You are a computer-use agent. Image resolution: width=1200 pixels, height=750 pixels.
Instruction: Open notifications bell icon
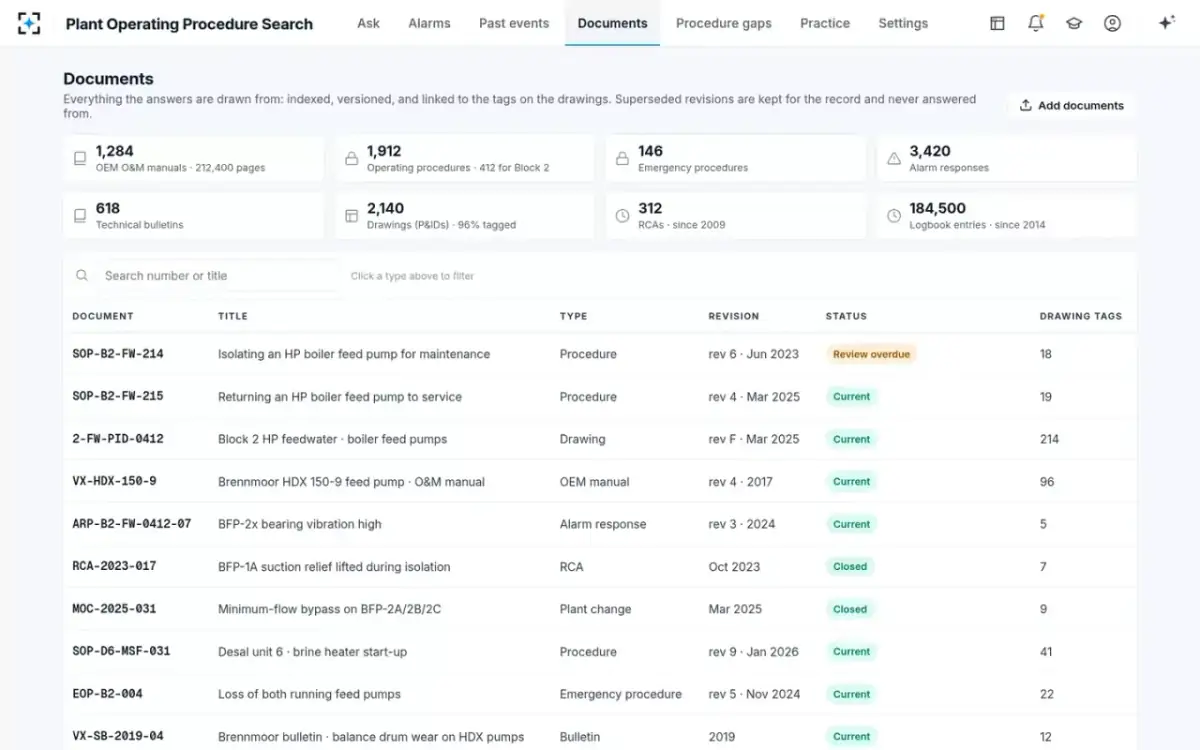(1036, 23)
